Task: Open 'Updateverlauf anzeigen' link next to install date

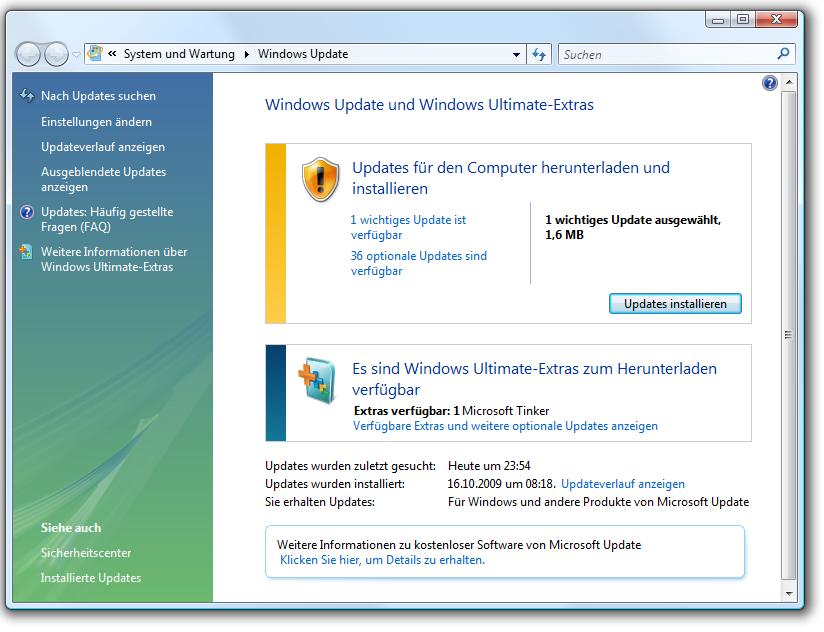Action: (x=623, y=483)
